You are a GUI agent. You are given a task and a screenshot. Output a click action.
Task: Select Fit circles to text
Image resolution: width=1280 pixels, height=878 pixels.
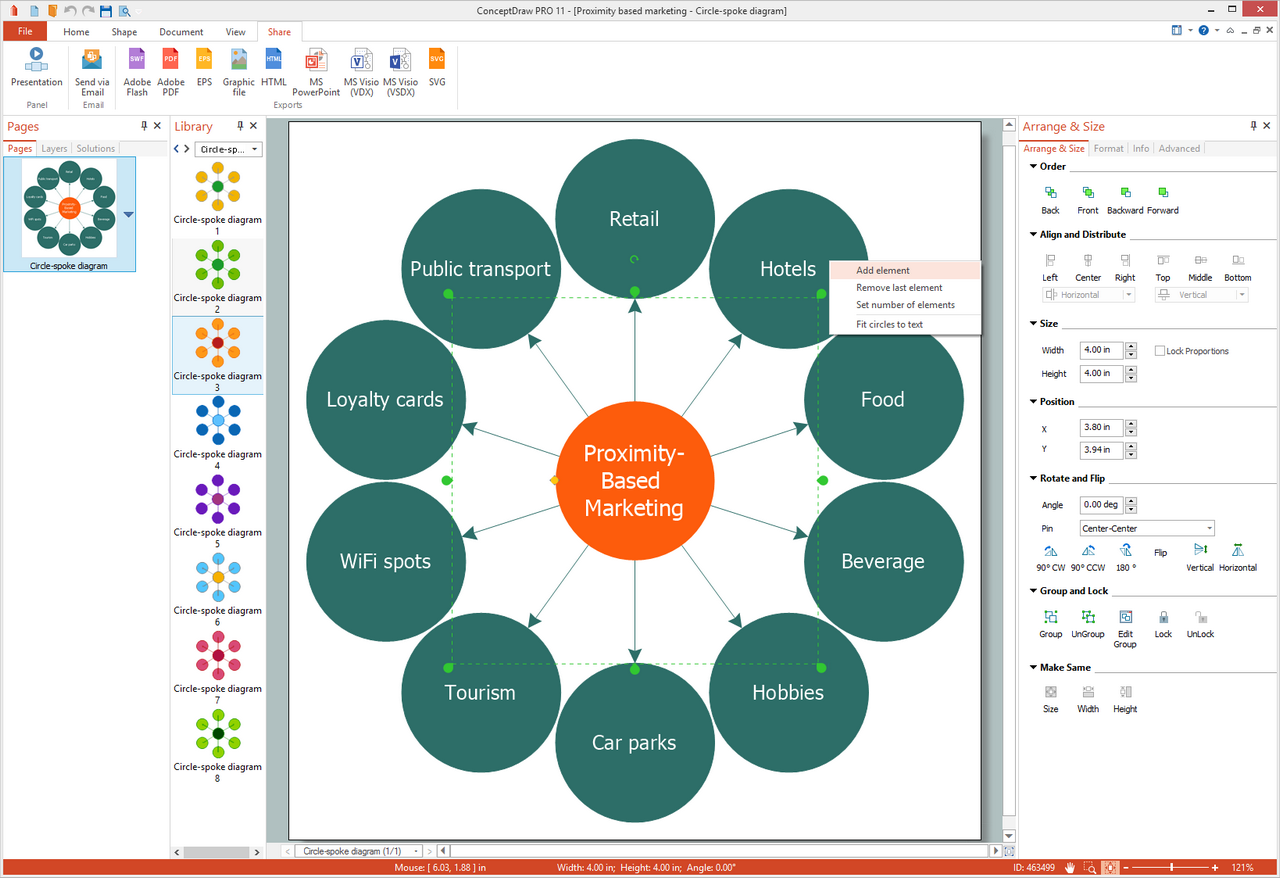pyautogui.click(x=889, y=324)
